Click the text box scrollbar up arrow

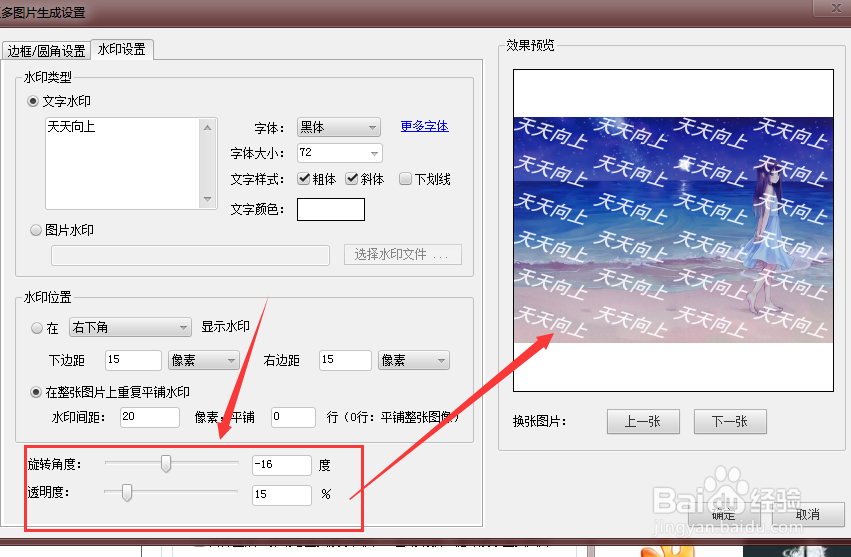(x=208, y=128)
